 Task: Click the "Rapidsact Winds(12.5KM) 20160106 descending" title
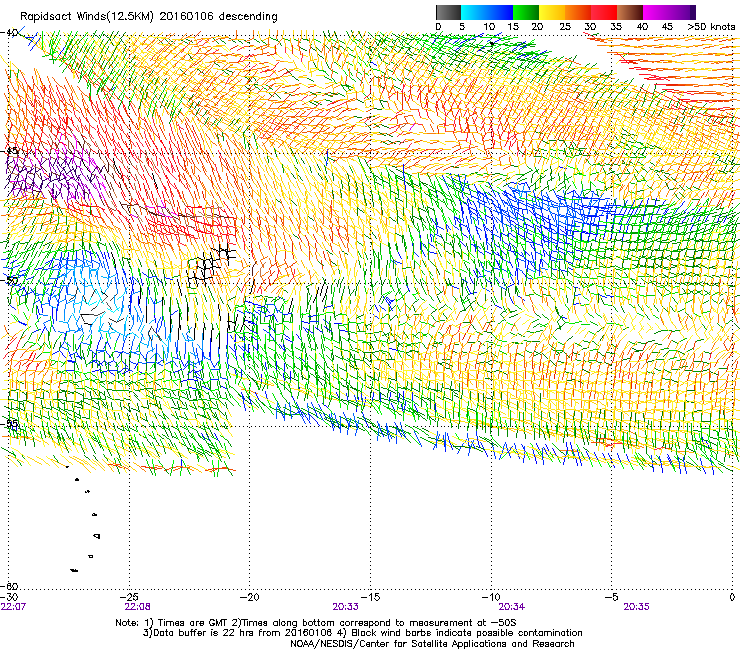pos(149,17)
